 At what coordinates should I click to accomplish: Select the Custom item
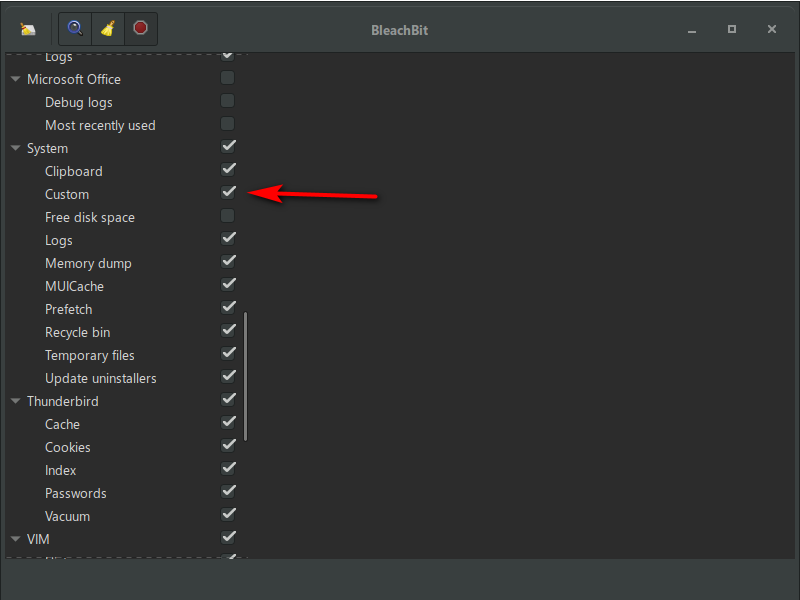click(x=67, y=194)
